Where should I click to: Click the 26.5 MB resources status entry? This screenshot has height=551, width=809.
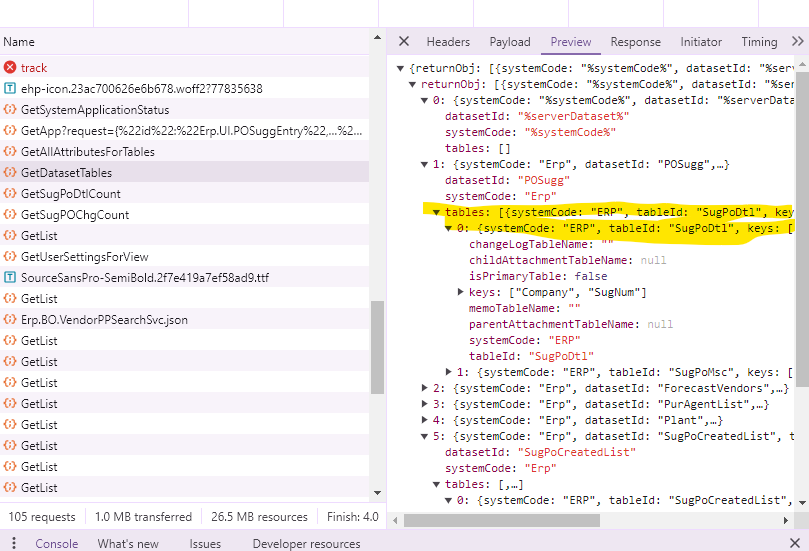(x=259, y=516)
